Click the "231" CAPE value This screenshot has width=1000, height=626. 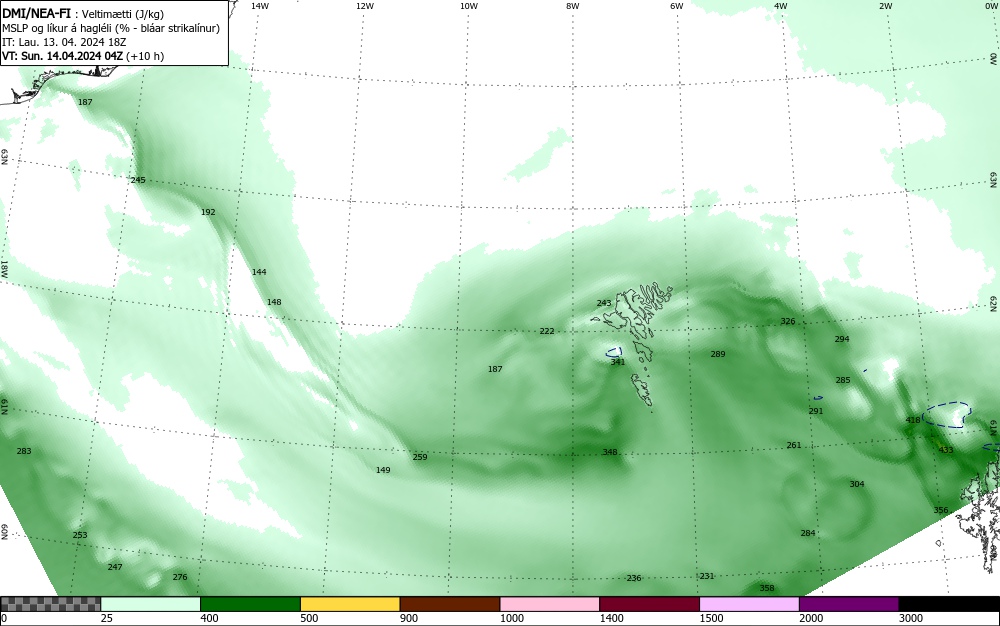coord(707,576)
